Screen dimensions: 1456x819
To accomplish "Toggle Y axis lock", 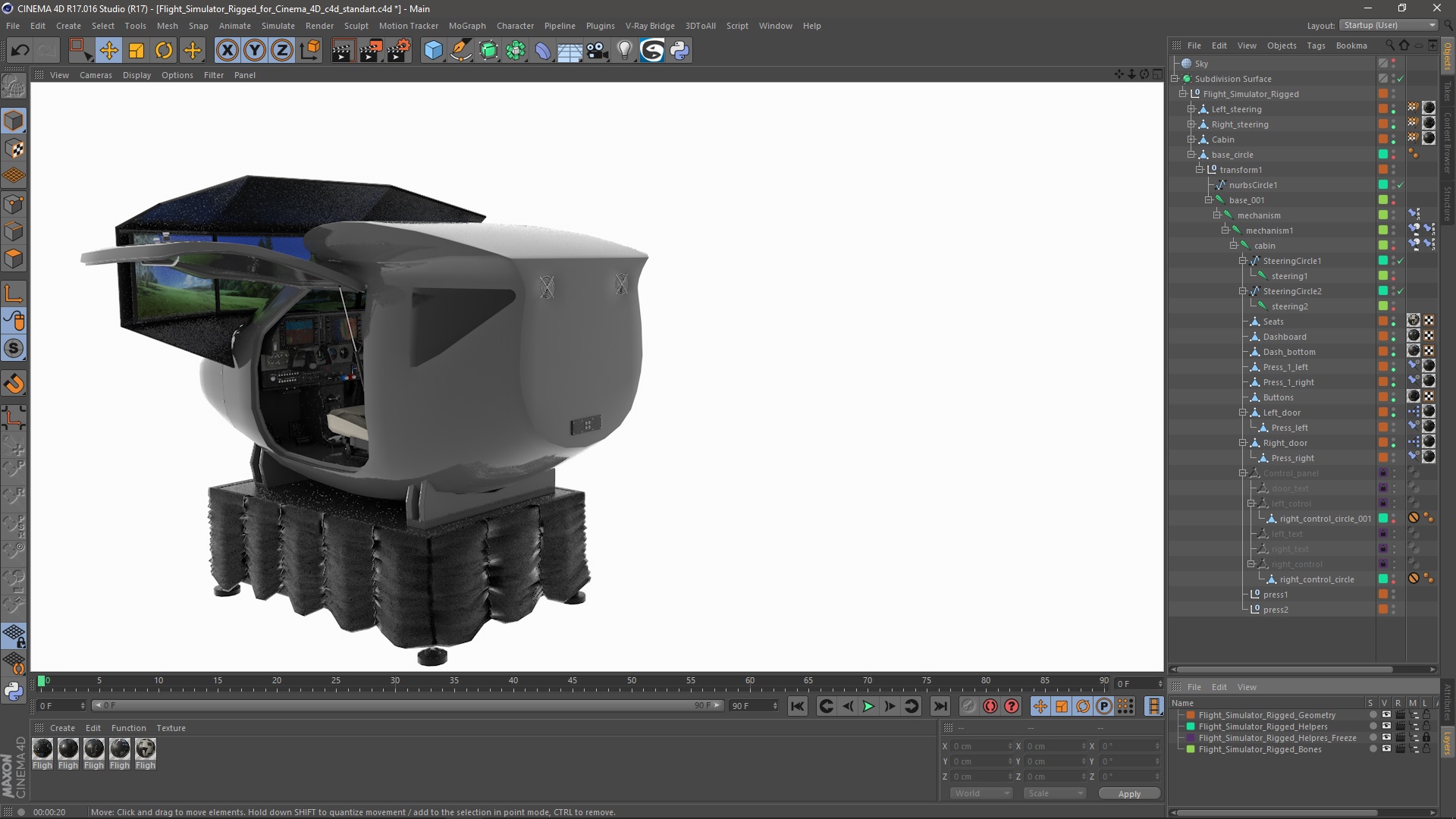I will (x=255, y=51).
